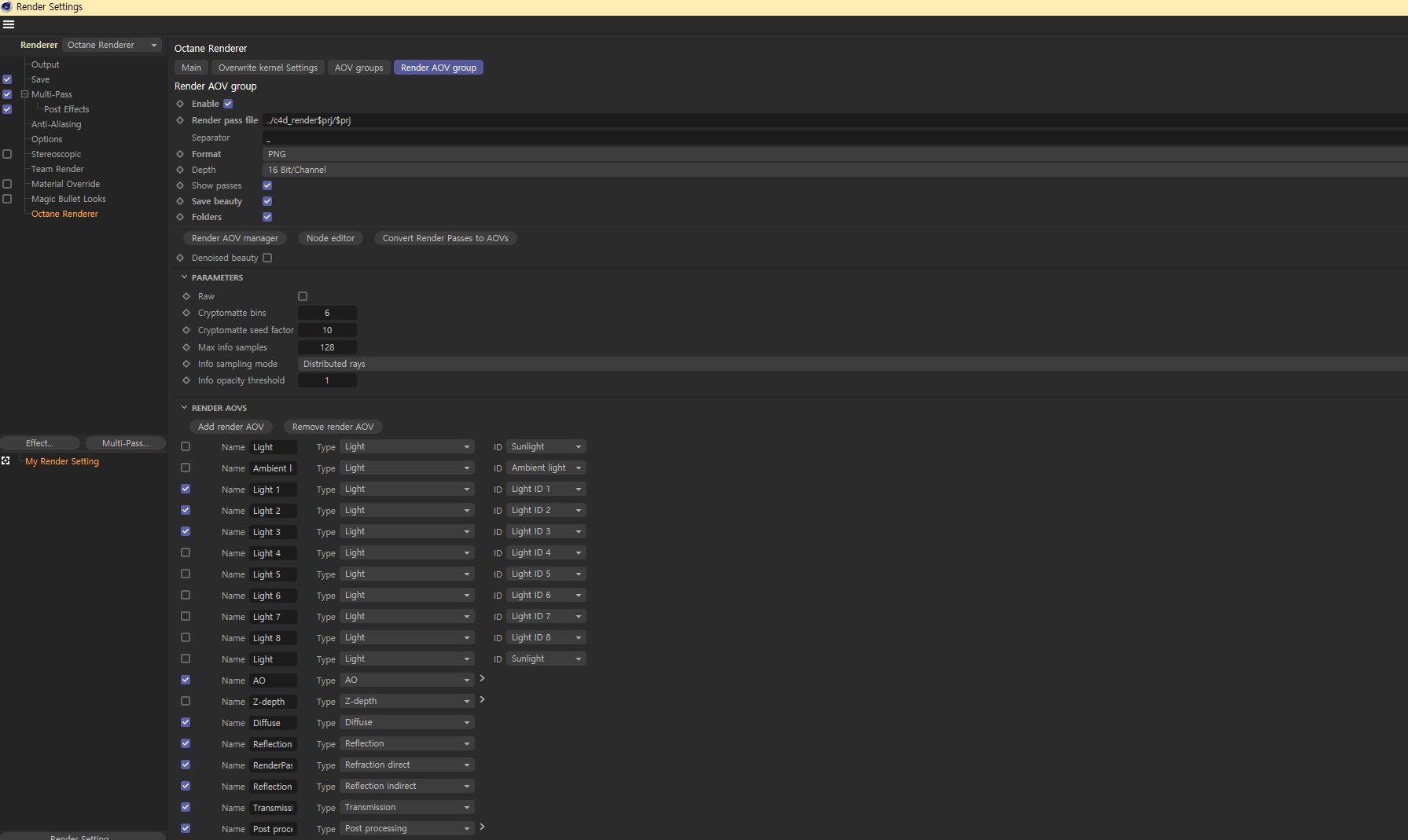Click Convert Render Passes to AOVs
The height and width of the screenshot is (840, 1408).
(x=445, y=238)
